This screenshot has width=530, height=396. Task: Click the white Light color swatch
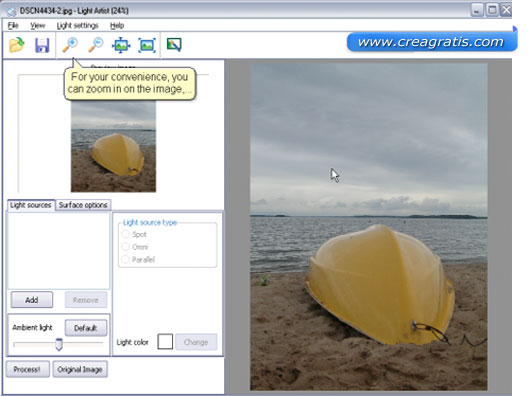tap(165, 342)
